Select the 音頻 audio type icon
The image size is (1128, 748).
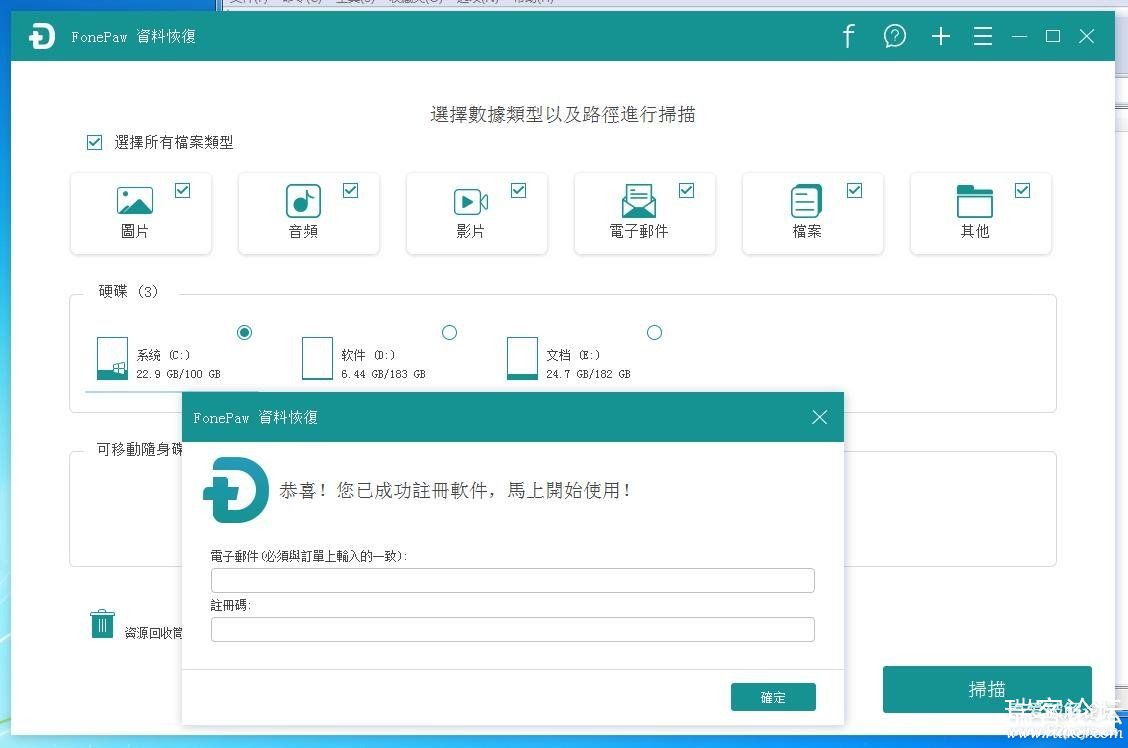point(303,201)
